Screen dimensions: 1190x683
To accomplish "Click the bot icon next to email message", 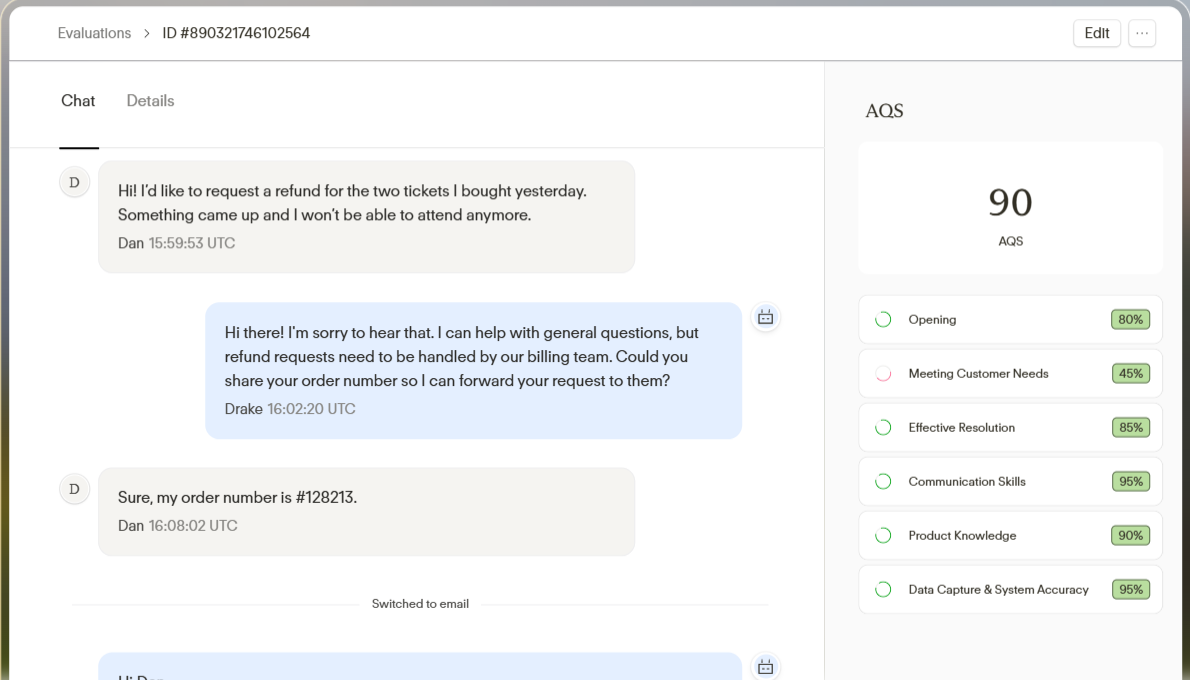I will 765,666.
